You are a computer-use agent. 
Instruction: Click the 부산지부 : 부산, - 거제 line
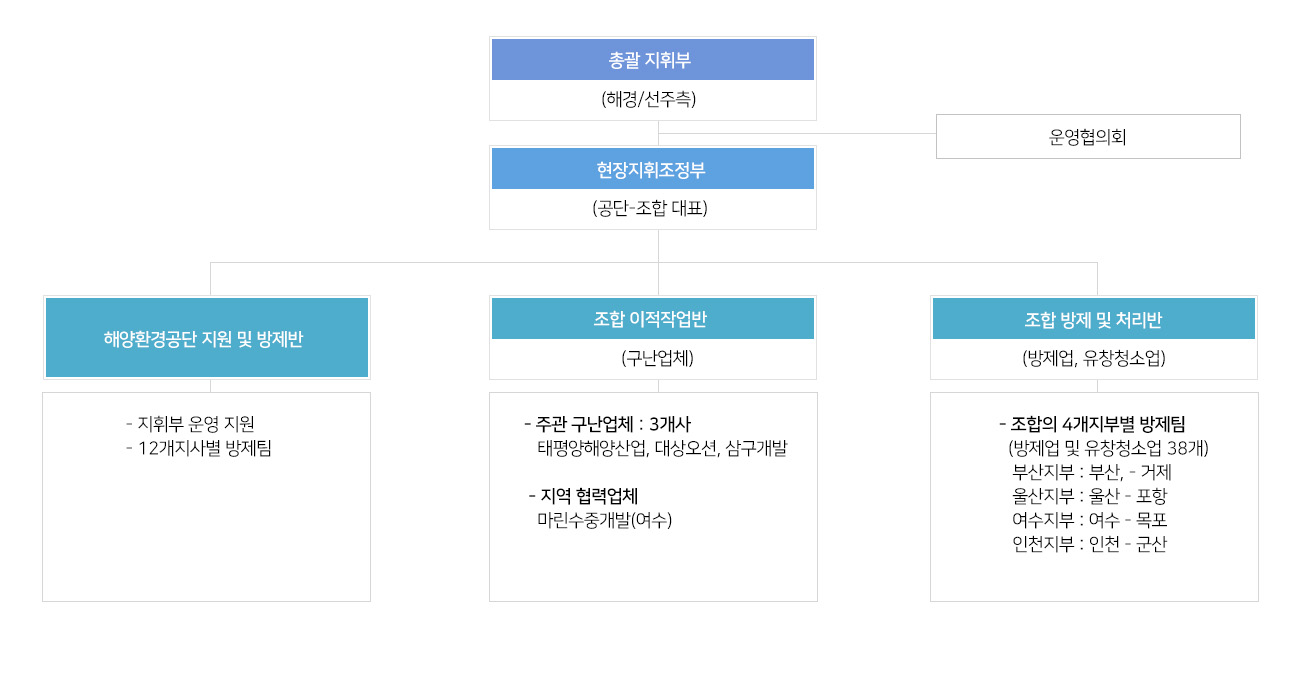[1092, 472]
